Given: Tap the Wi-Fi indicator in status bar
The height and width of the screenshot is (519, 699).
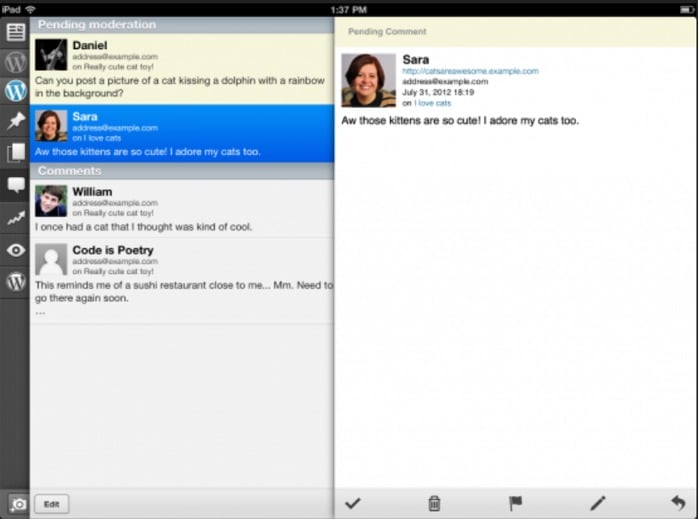Looking at the screenshot, I should 30,9.
